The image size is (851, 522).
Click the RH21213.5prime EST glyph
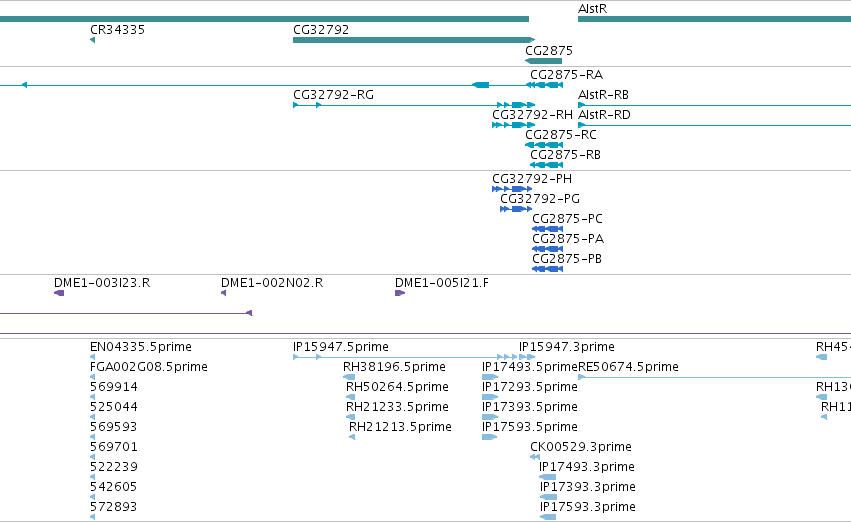352,437
